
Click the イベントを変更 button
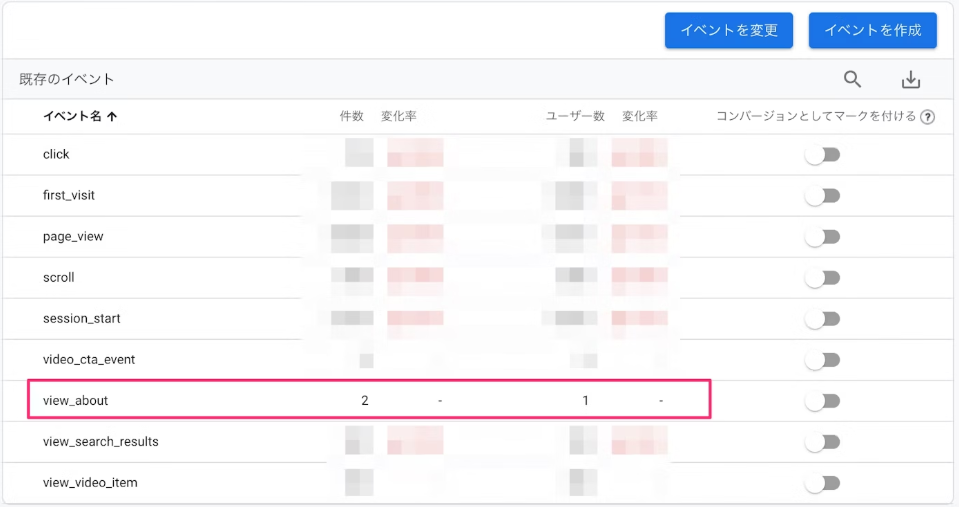(x=729, y=30)
